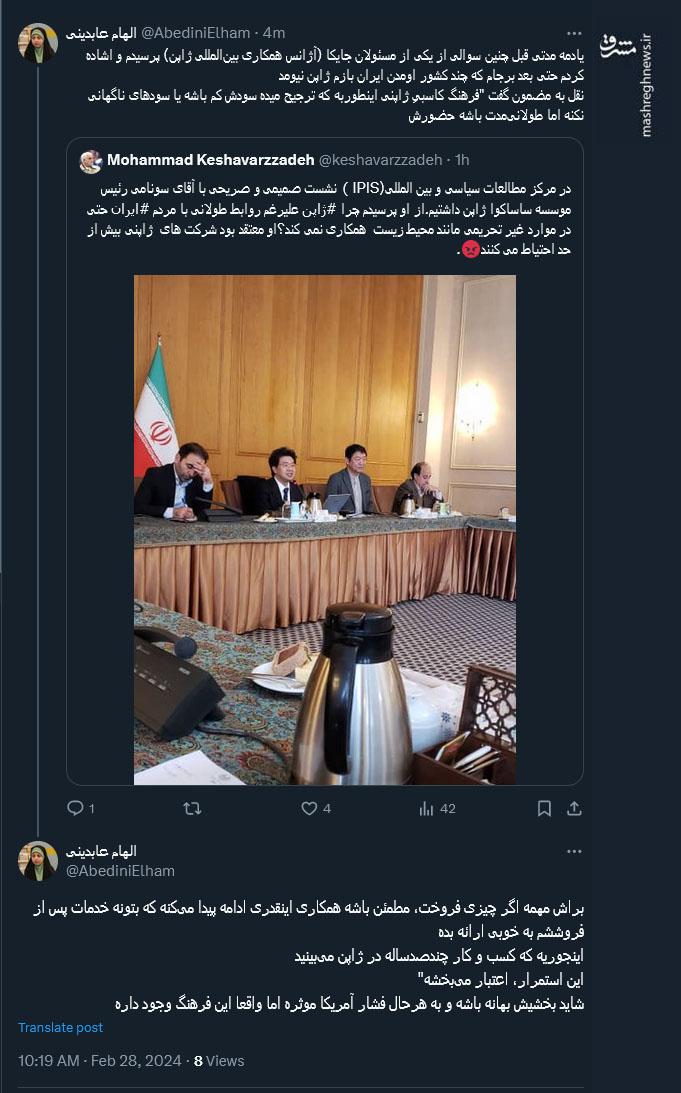Repost this tweet using the retweet icon
The image size is (681, 1093).
pos(193,808)
